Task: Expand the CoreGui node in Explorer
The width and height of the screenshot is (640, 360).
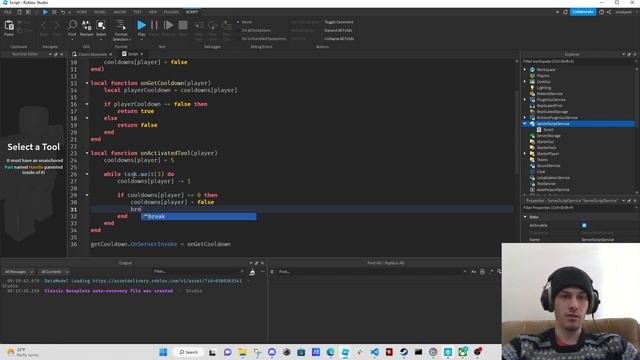Action: point(525,82)
